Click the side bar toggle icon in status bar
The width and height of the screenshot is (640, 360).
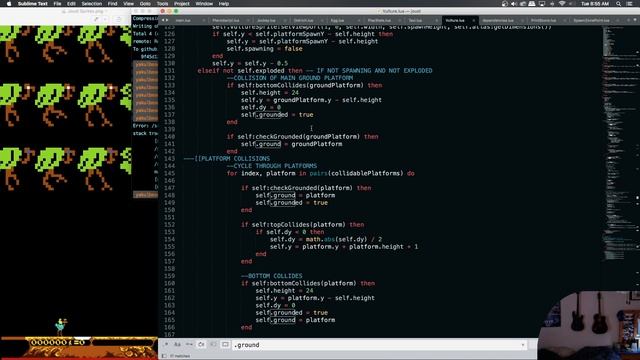click(164, 356)
